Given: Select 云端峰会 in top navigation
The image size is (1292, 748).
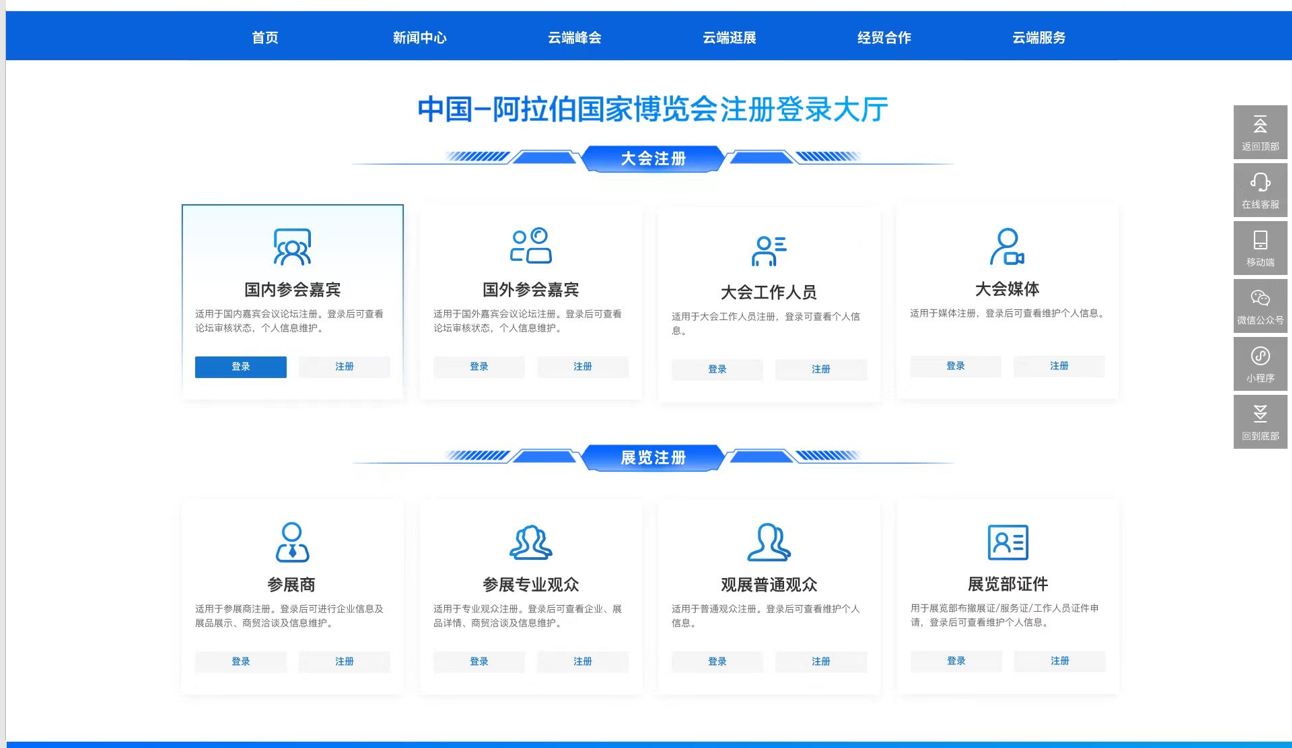Looking at the screenshot, I should [x=574, y=38].
